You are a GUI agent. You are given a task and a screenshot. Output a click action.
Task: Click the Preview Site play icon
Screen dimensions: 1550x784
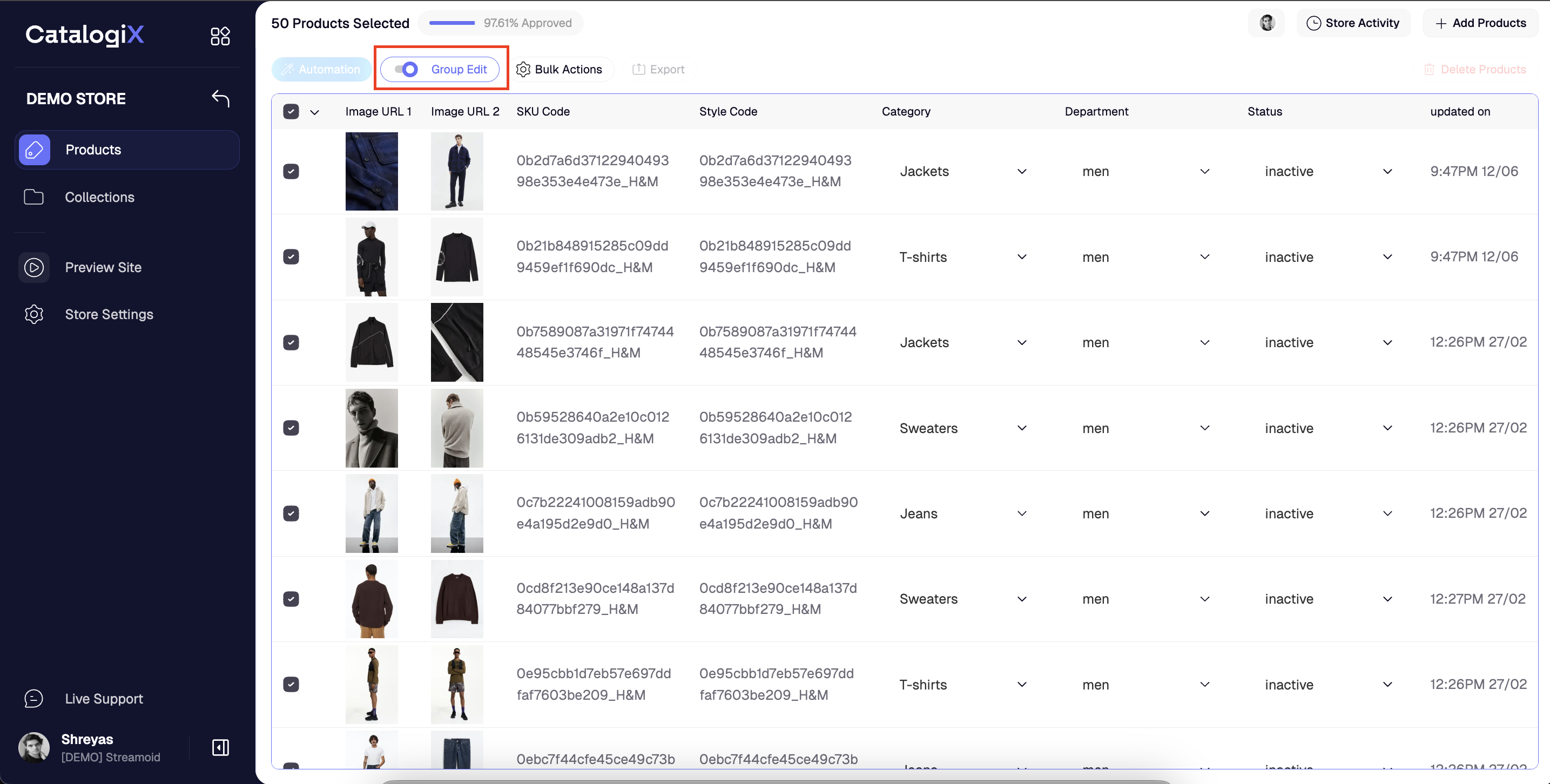click(x=33, y=267)
